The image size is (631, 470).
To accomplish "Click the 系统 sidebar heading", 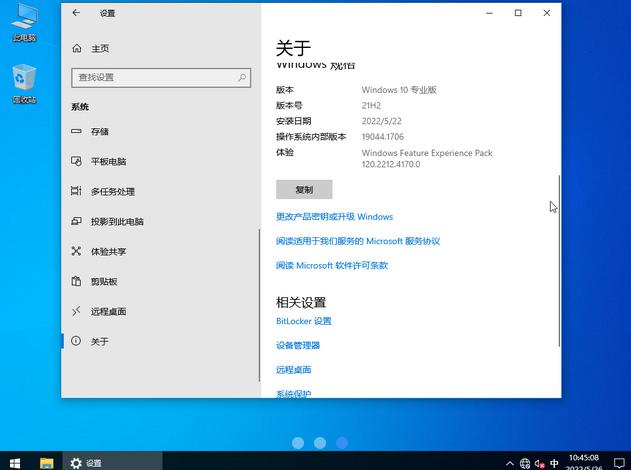I will click(80, 107).
